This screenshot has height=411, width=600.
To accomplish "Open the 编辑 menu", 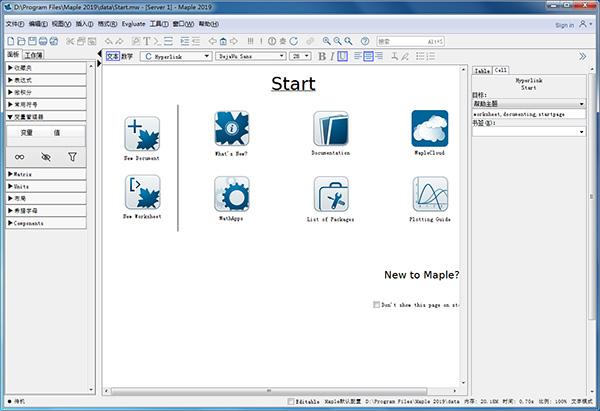I will [38, 24].
